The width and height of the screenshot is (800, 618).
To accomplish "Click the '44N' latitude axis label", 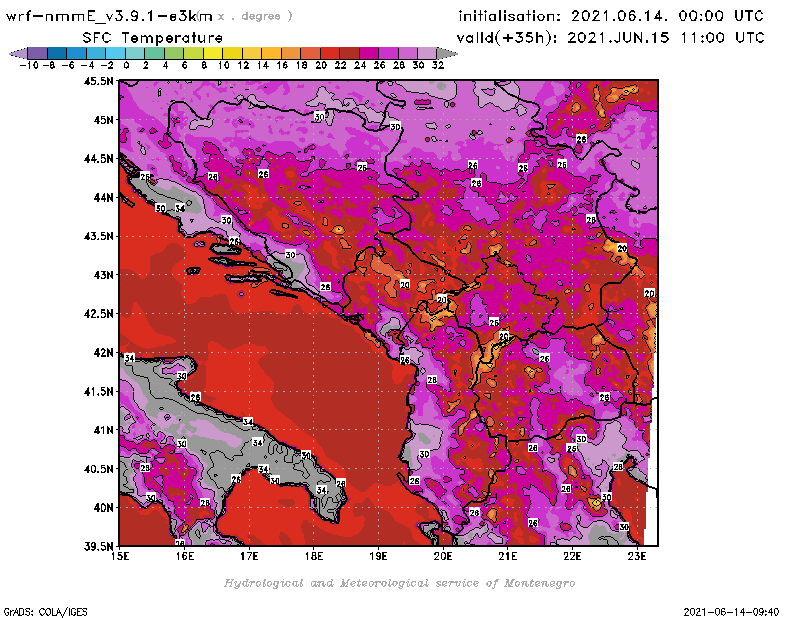I will click(103, 197).
